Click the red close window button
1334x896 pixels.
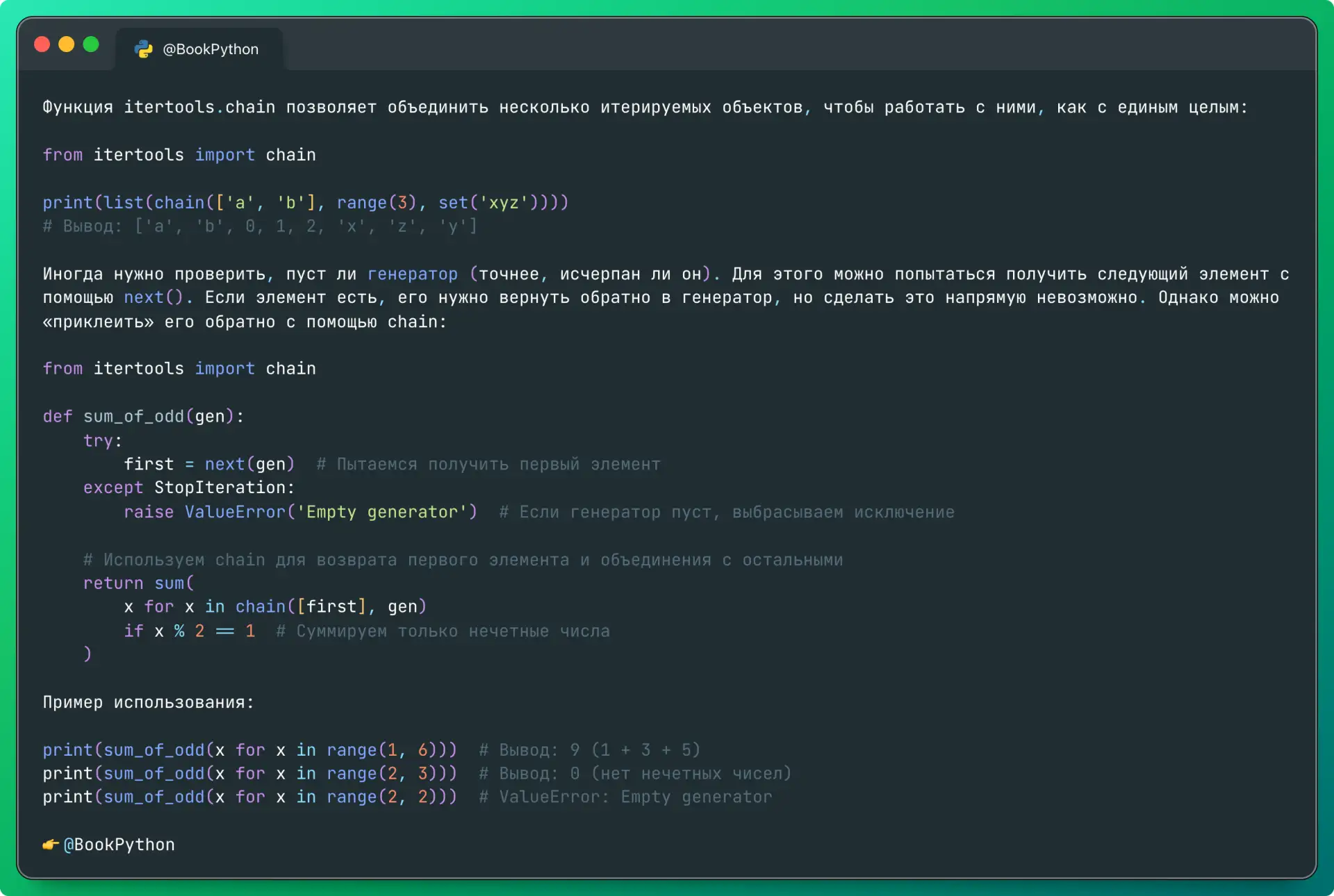click(x=42, y=44)
